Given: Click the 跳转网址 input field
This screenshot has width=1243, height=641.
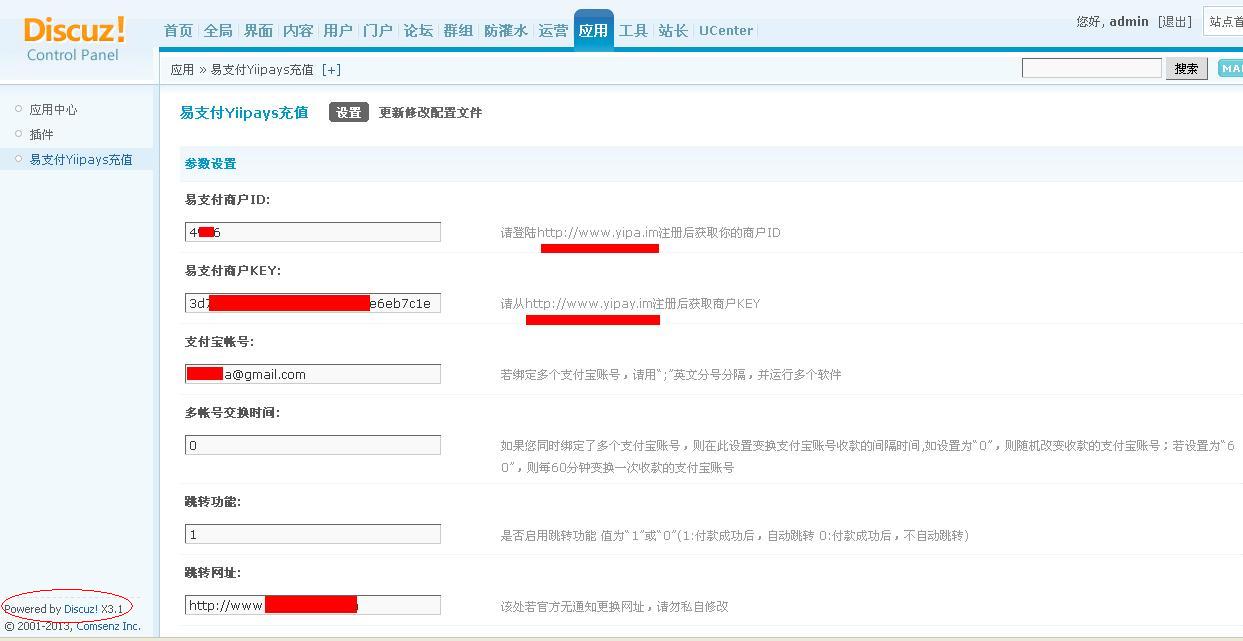Looking at the screenshot, I should 313,605.
